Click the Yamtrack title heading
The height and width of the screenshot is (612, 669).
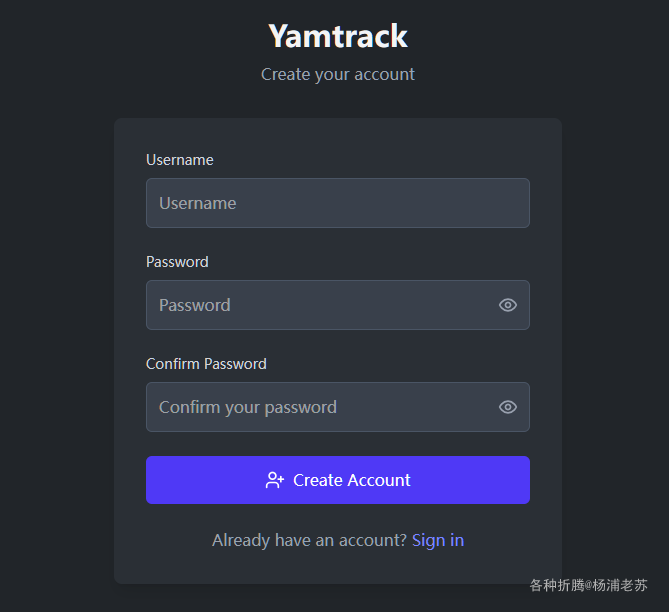coord(338,36)
